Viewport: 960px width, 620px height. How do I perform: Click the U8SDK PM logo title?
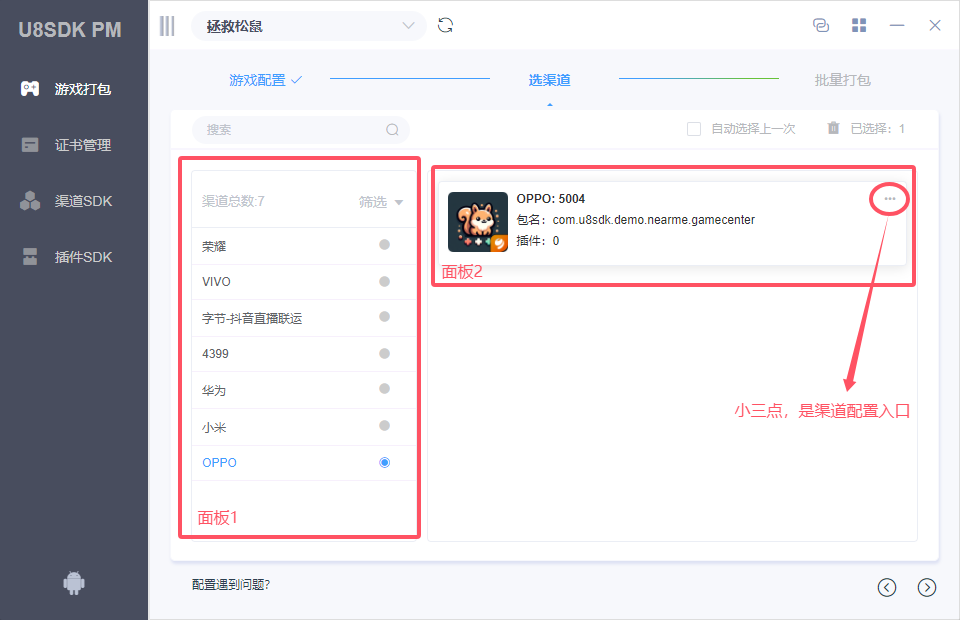(x=70, y=29)
